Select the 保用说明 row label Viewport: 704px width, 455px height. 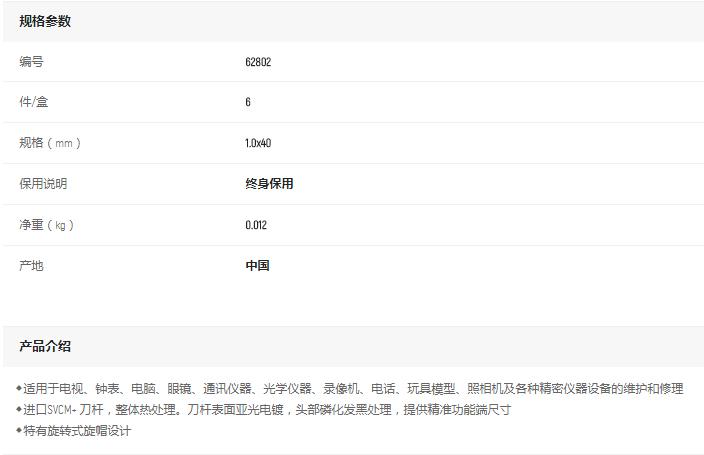(x=44, y=184)
